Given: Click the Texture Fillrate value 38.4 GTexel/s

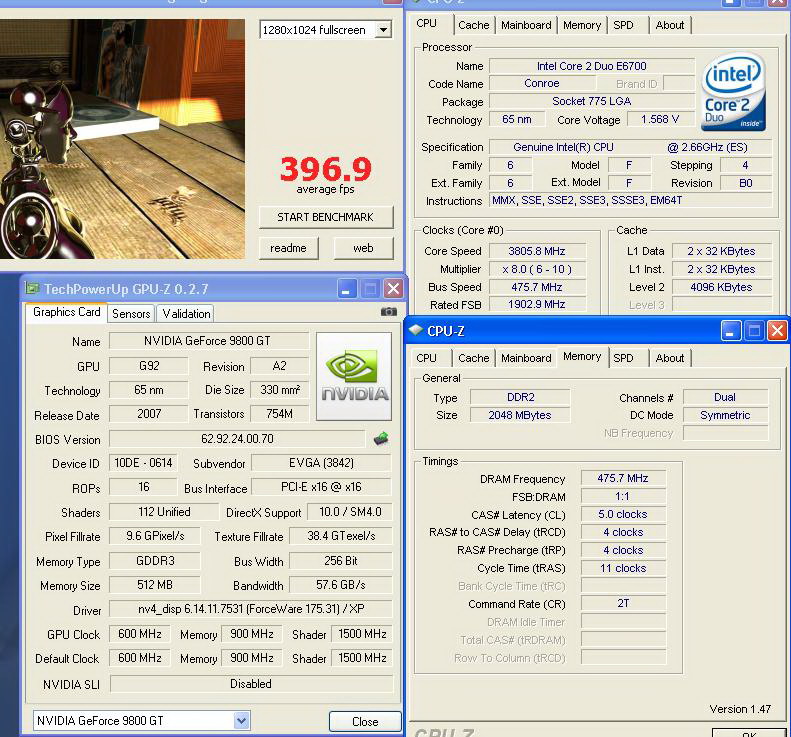Looking at the screenshot, I should tap(341, 536).
